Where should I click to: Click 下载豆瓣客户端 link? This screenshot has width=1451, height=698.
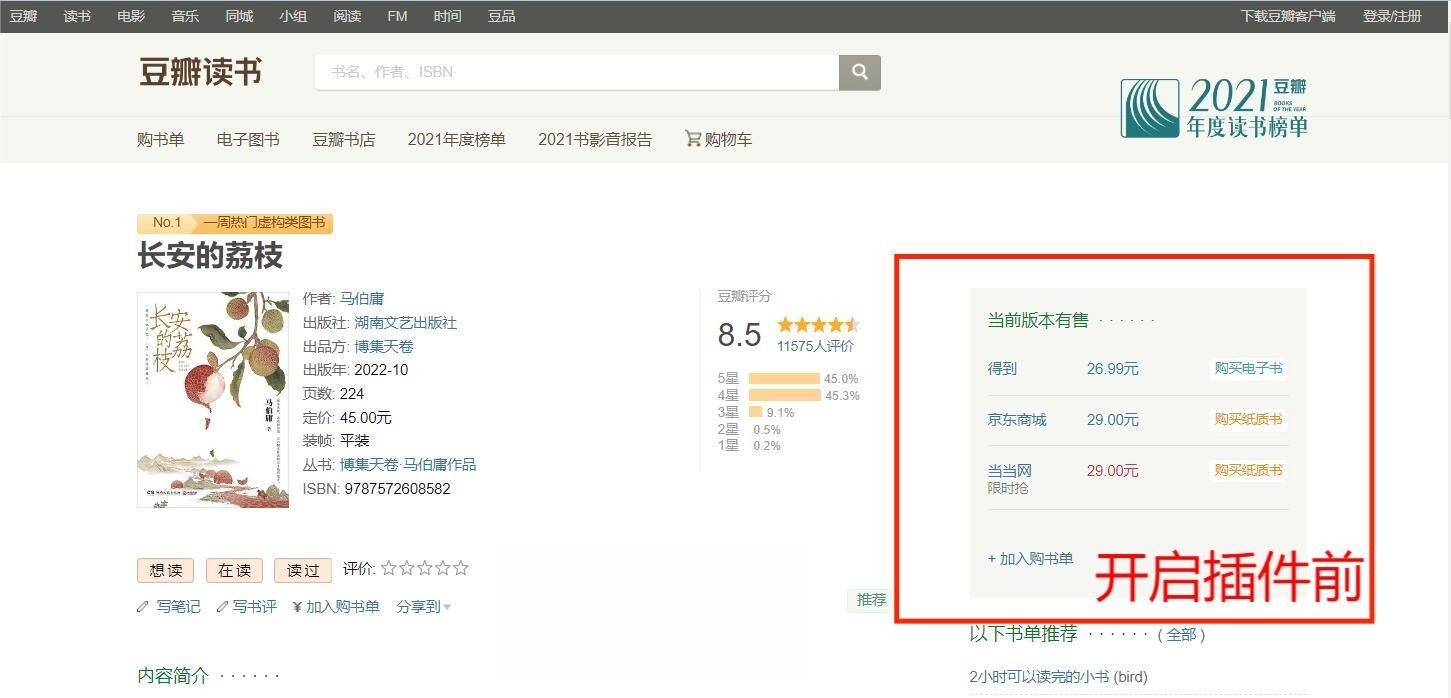[x=1288, y=16]
